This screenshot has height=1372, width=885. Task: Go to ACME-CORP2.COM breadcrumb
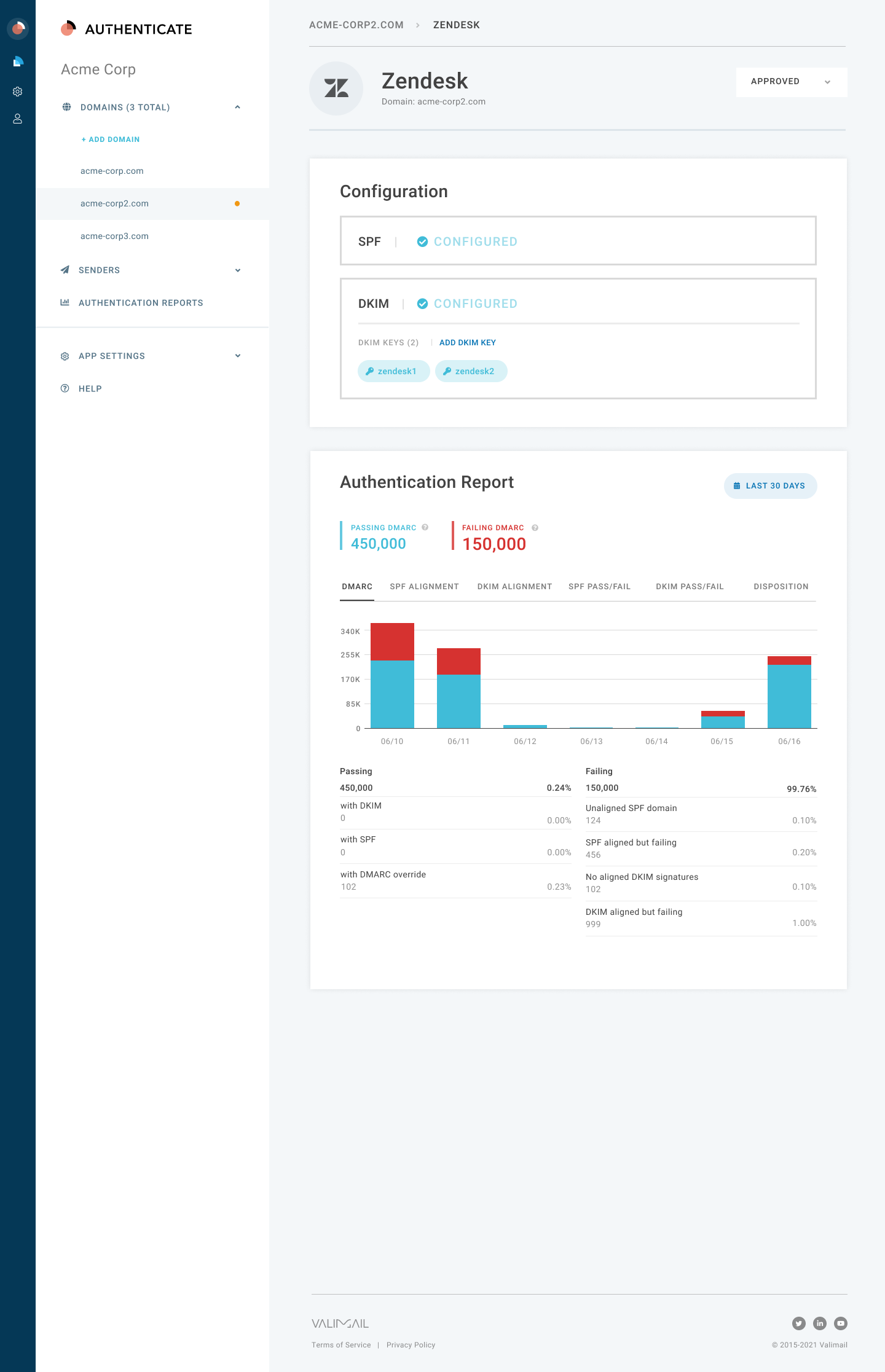pyautogui.click(x=356, y=25)
